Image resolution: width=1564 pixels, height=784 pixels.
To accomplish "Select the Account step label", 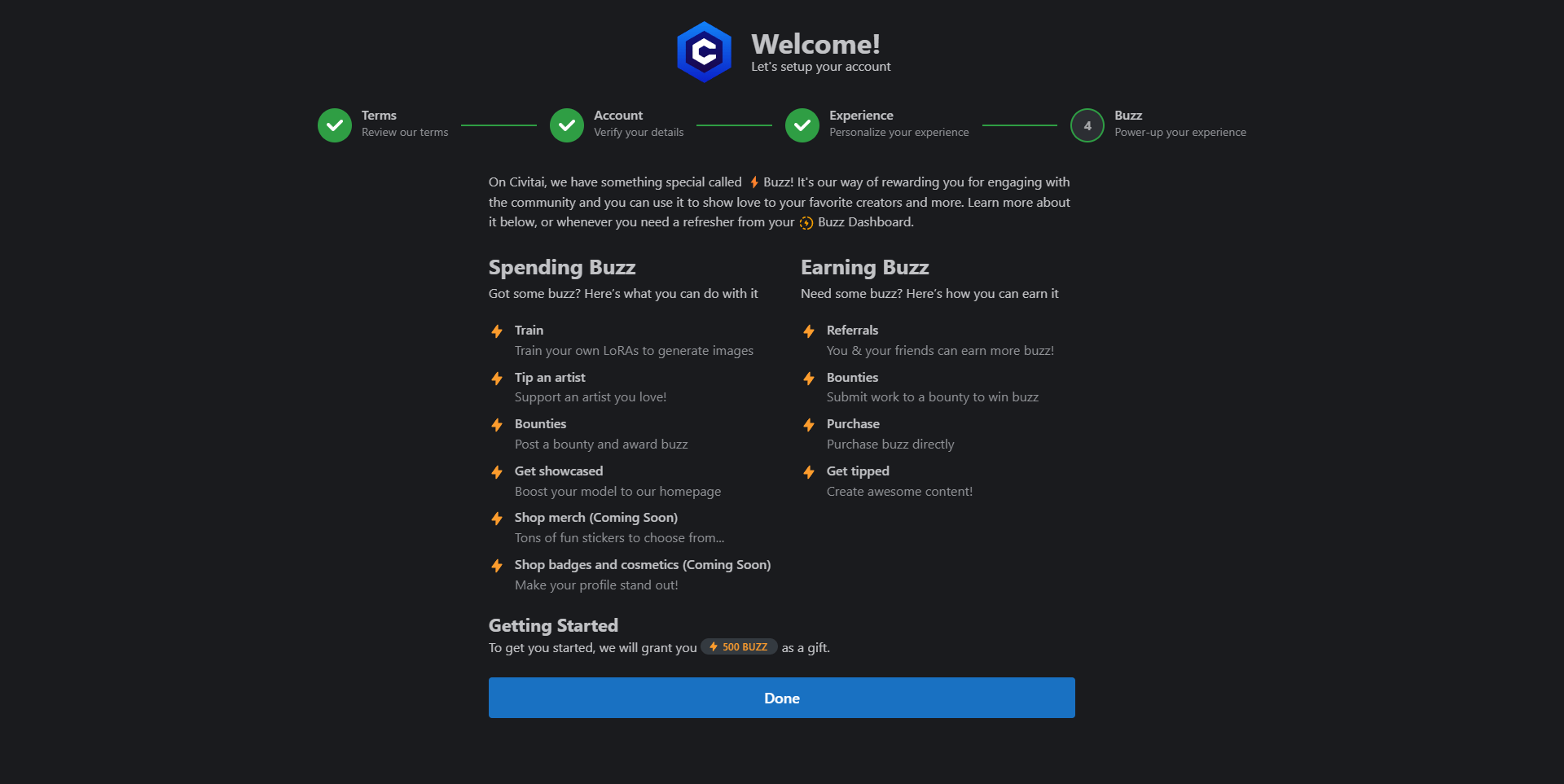I will point(618,116).
